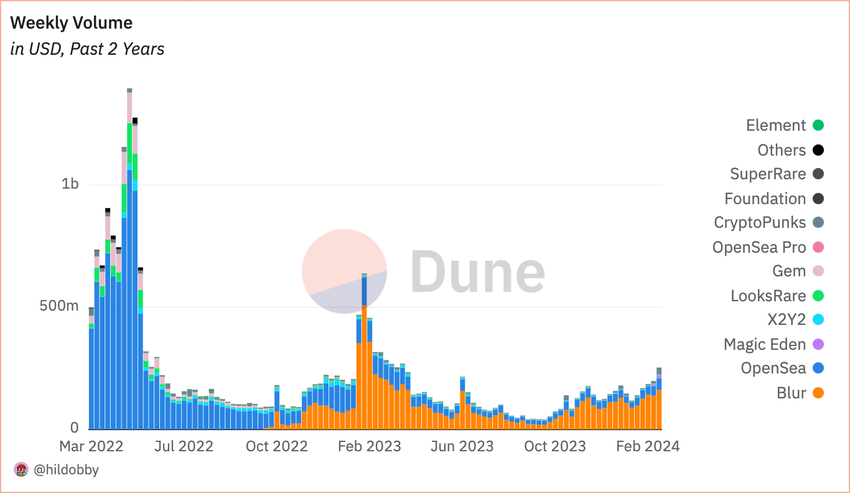The height and width of the screenshot is (493, 850).
Task: Click the SuperRare legend dot
Action: pos(818,174)
